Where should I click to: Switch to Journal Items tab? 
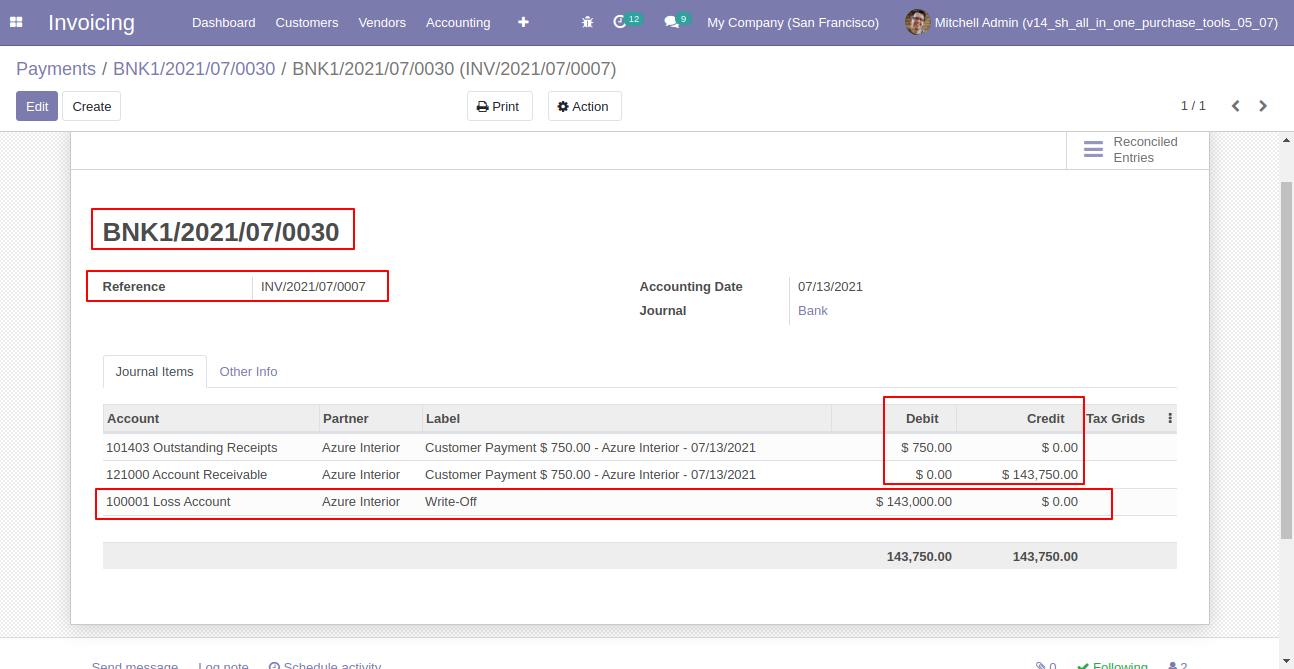(x=154, y=371)
